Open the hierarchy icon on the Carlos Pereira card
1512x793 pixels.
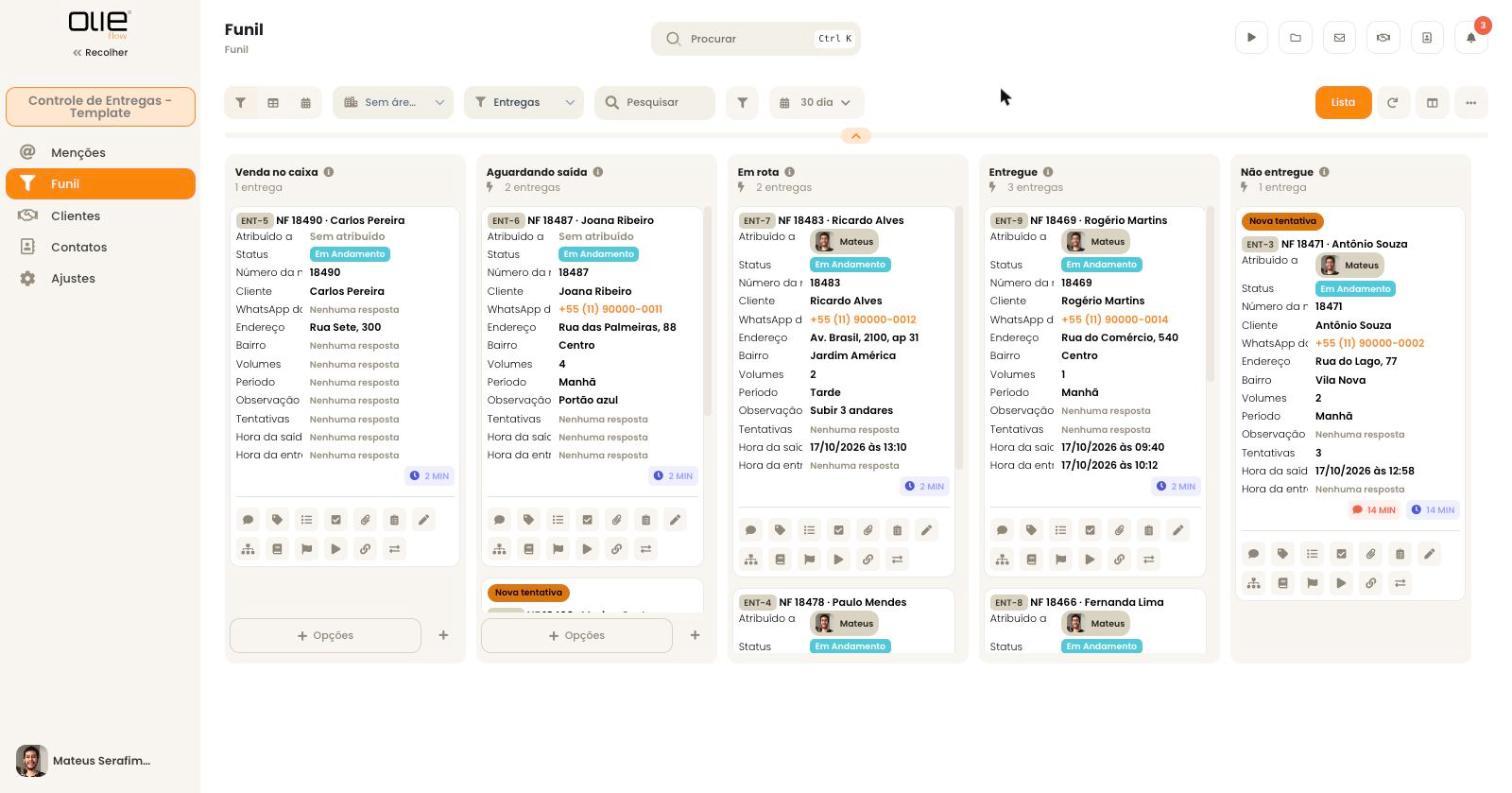coord(248,549)
